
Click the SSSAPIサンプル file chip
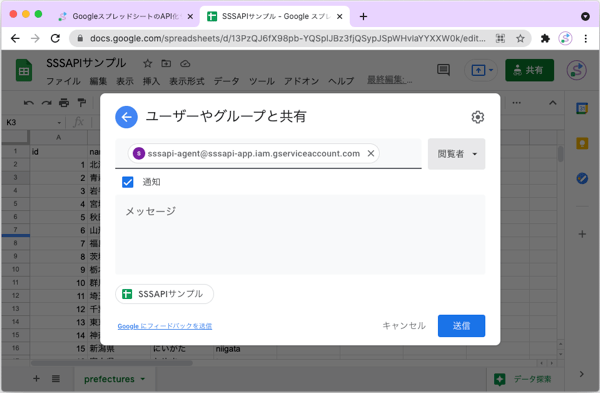164,294
